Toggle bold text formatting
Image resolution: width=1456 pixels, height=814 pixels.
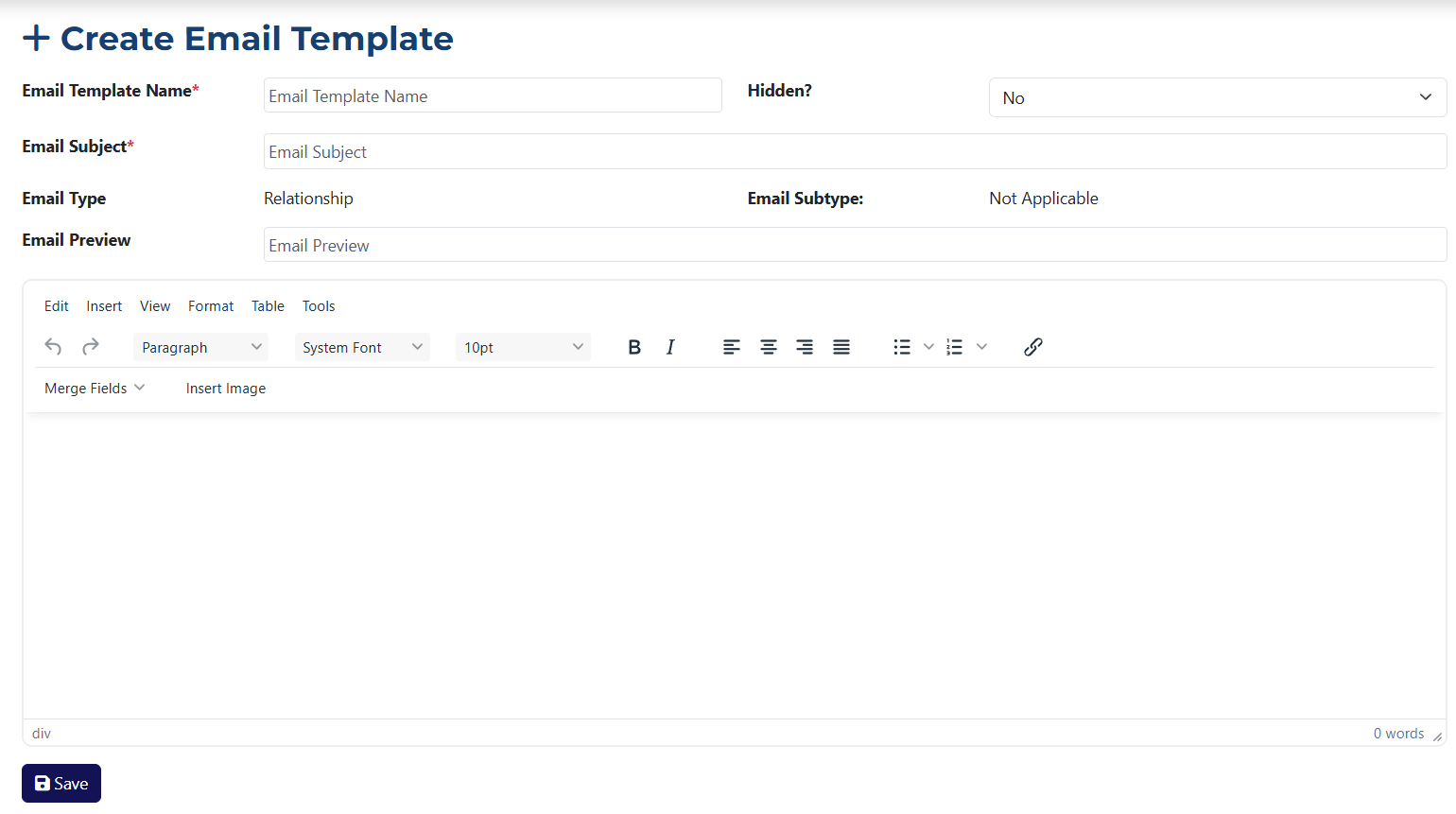point(634,347)
